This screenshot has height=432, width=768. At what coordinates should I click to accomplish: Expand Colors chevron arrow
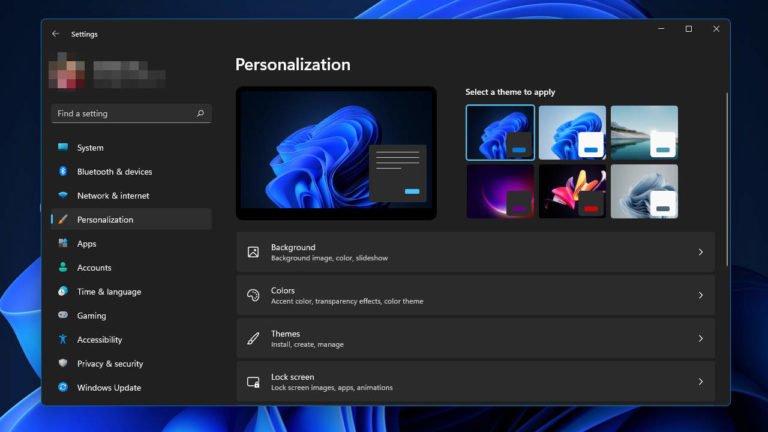[x=701, y=295]
